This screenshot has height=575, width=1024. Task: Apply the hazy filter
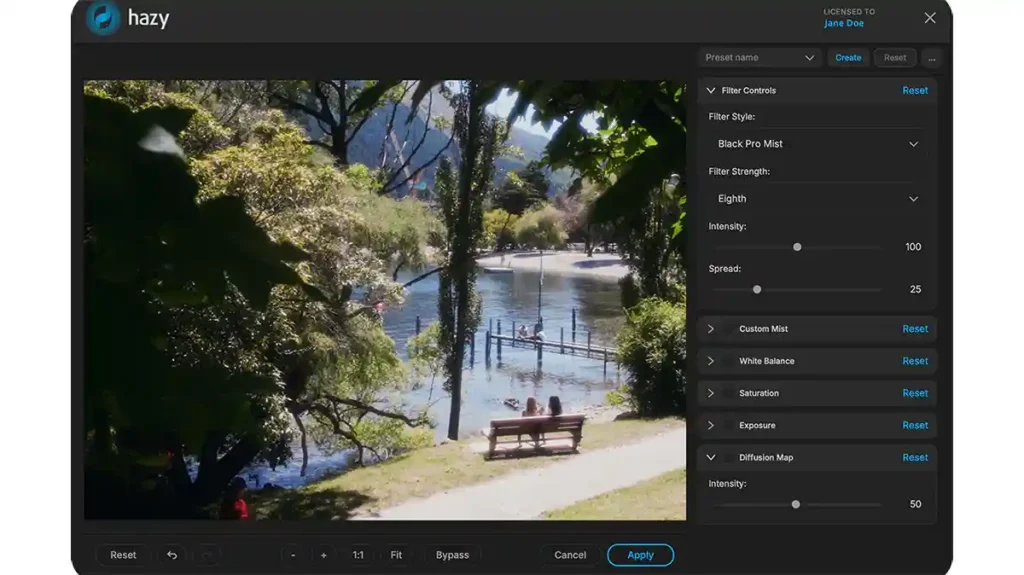[x=640, y=555]
